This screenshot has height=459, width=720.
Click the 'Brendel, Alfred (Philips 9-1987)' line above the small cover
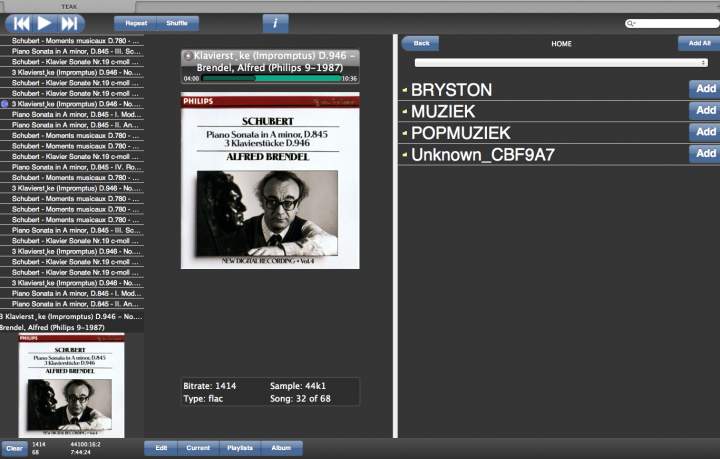pyautogui.click(x=52, y=328)
